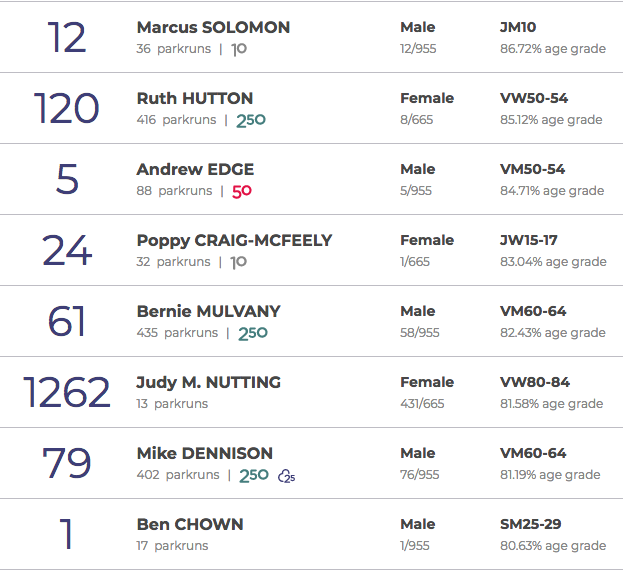Click Mike Dennison's volunteer 25 club icon
623x571 pixels.
click(287, 476)
